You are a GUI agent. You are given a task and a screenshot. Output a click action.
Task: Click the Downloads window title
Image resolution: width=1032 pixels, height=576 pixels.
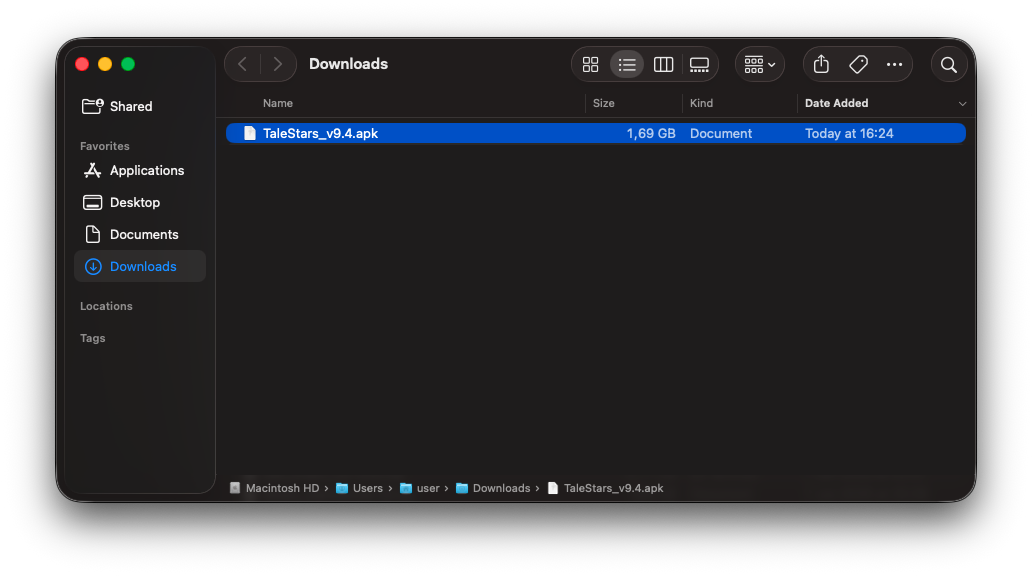(348, 64)
